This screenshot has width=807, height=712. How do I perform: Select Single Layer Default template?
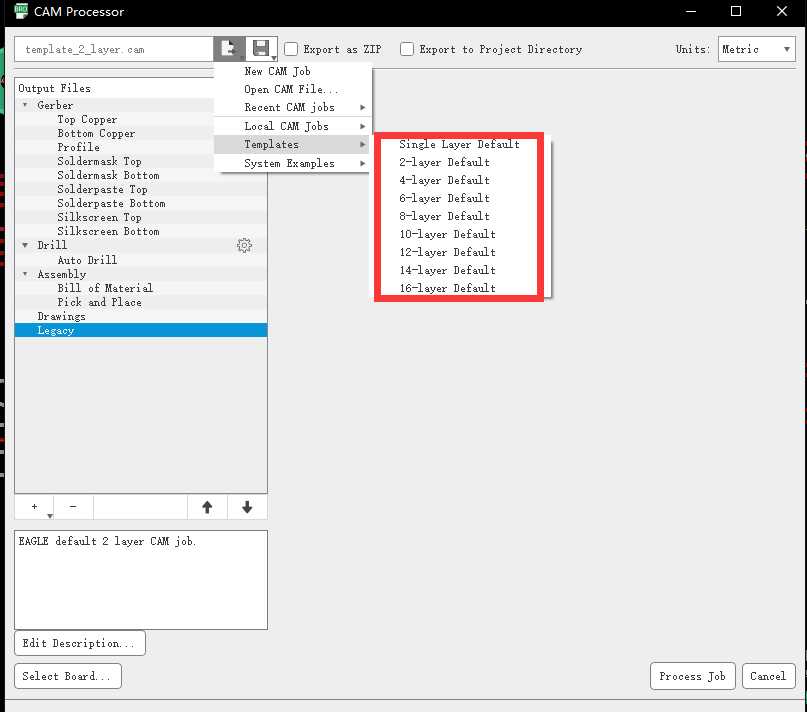[459, 144]
